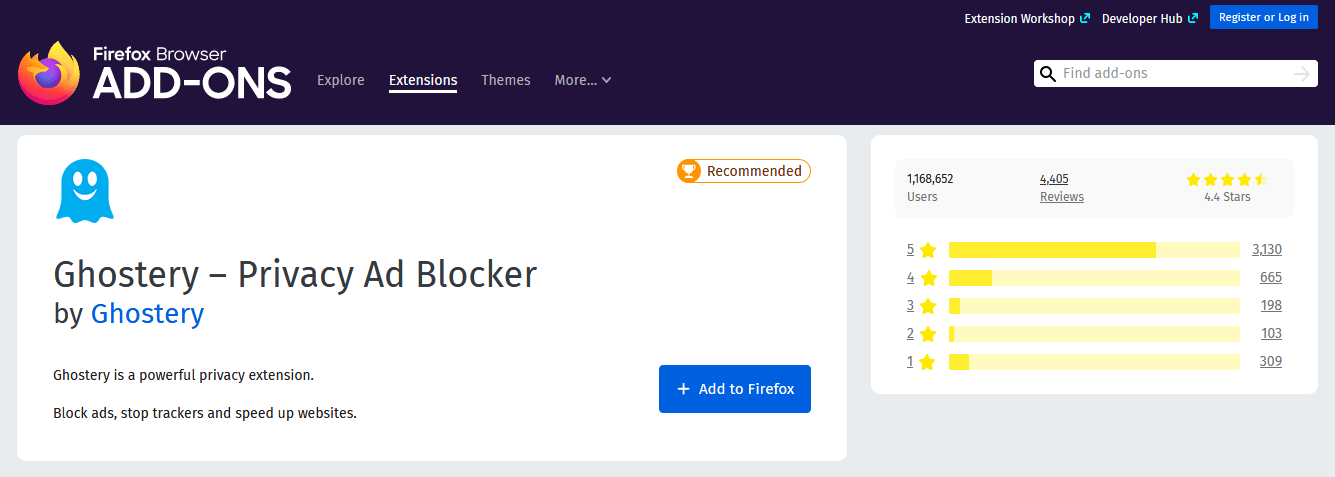Click the 5-star rating bar
This screenshot has width=1335, height=477.
(1093, 250)
